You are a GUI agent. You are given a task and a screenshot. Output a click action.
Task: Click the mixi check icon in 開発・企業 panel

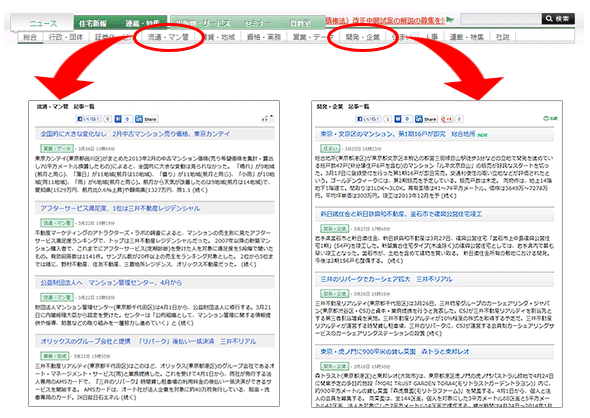point(398,119)
